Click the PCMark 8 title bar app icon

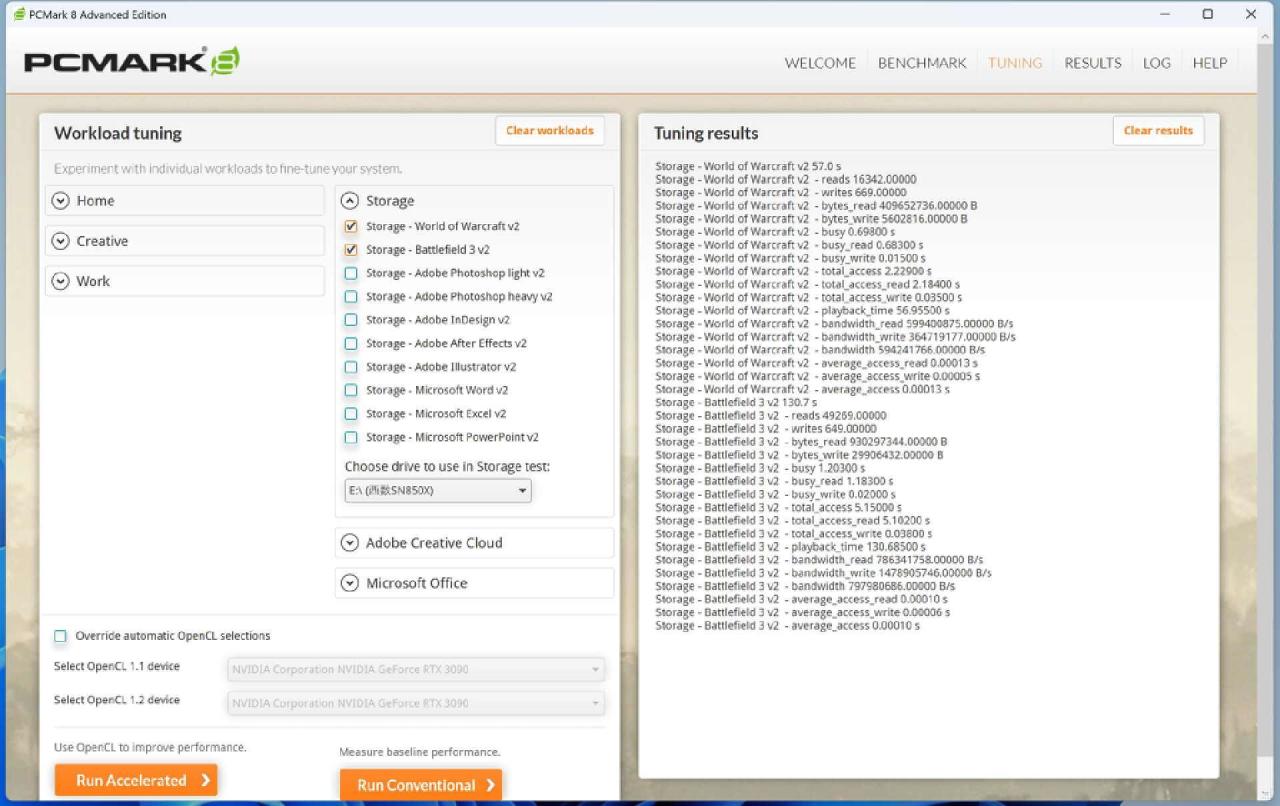(19, 14)
